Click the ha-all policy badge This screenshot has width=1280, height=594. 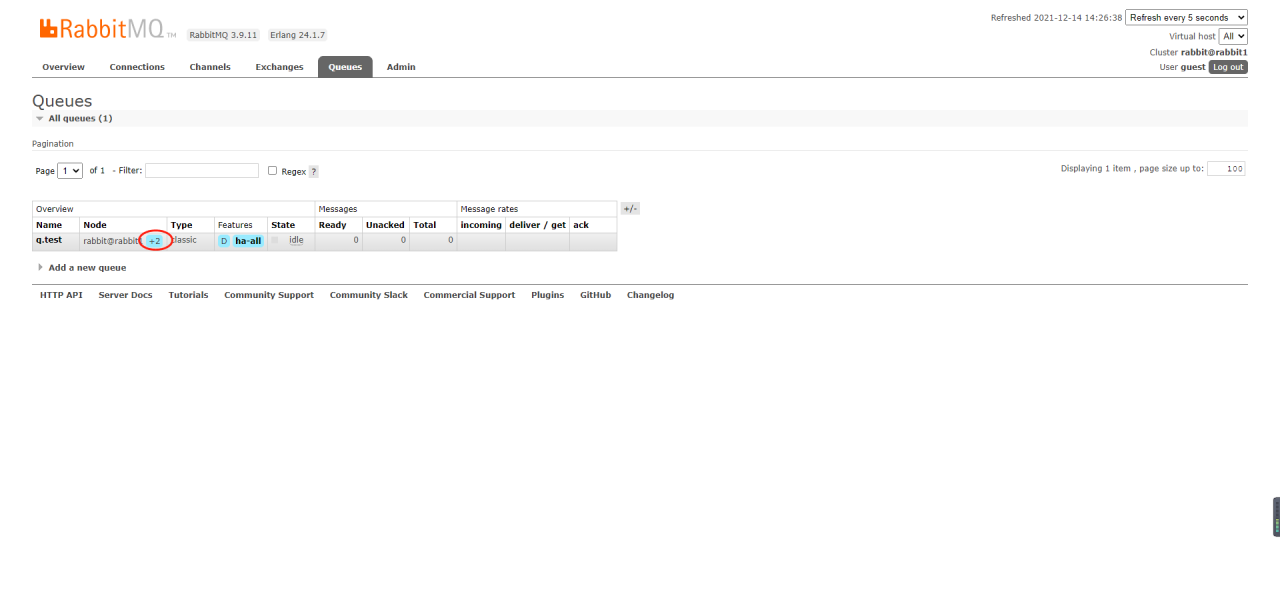point(248,241)
